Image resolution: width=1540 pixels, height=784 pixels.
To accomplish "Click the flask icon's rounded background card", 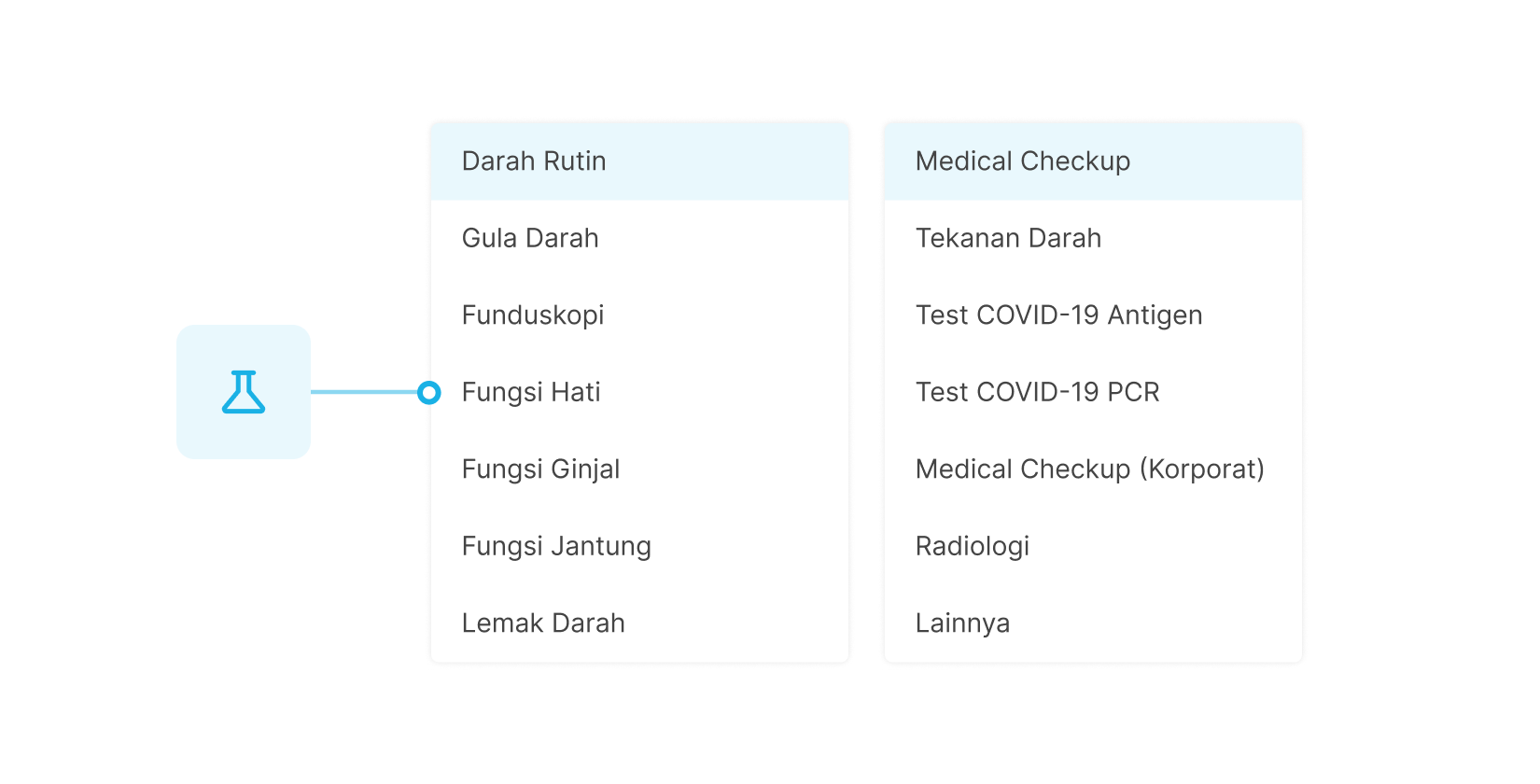I will click(243, 392).
